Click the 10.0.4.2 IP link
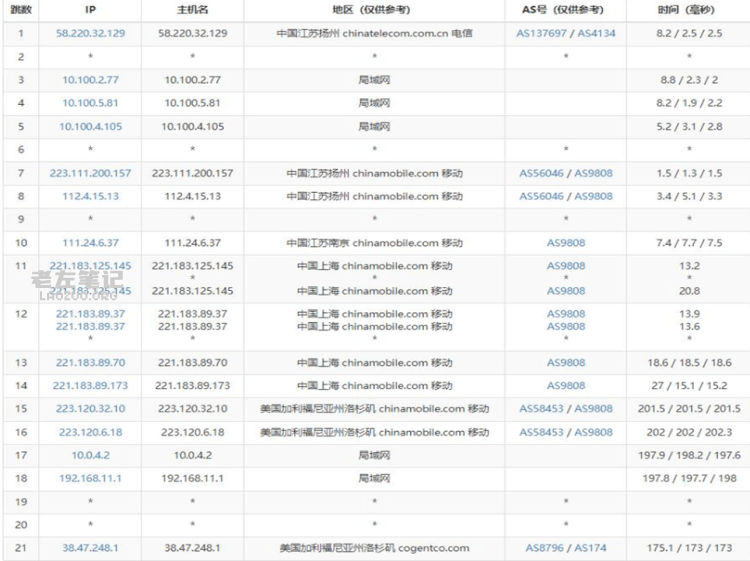The height and width of the screenshot is (561, 750). [91, 455]
